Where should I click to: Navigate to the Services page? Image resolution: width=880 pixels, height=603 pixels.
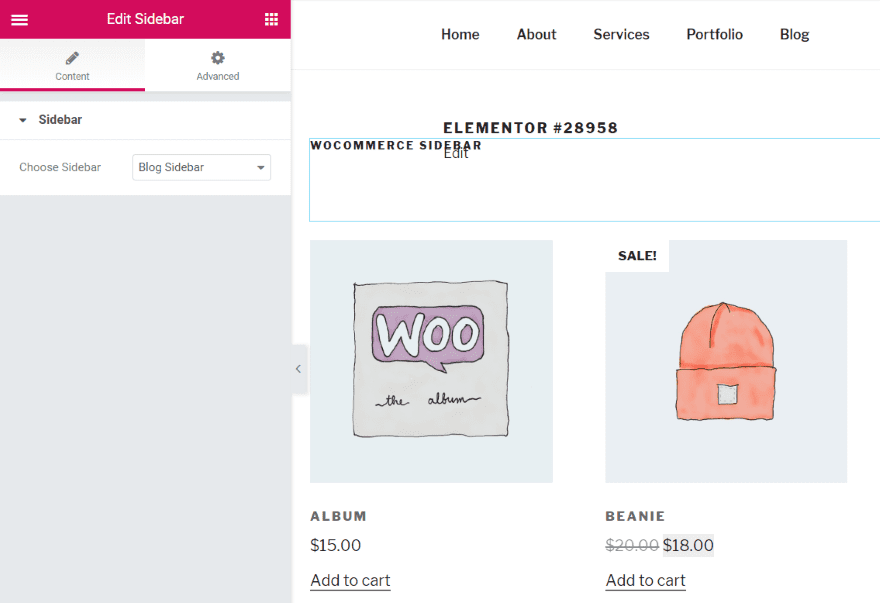pos(621,34)
